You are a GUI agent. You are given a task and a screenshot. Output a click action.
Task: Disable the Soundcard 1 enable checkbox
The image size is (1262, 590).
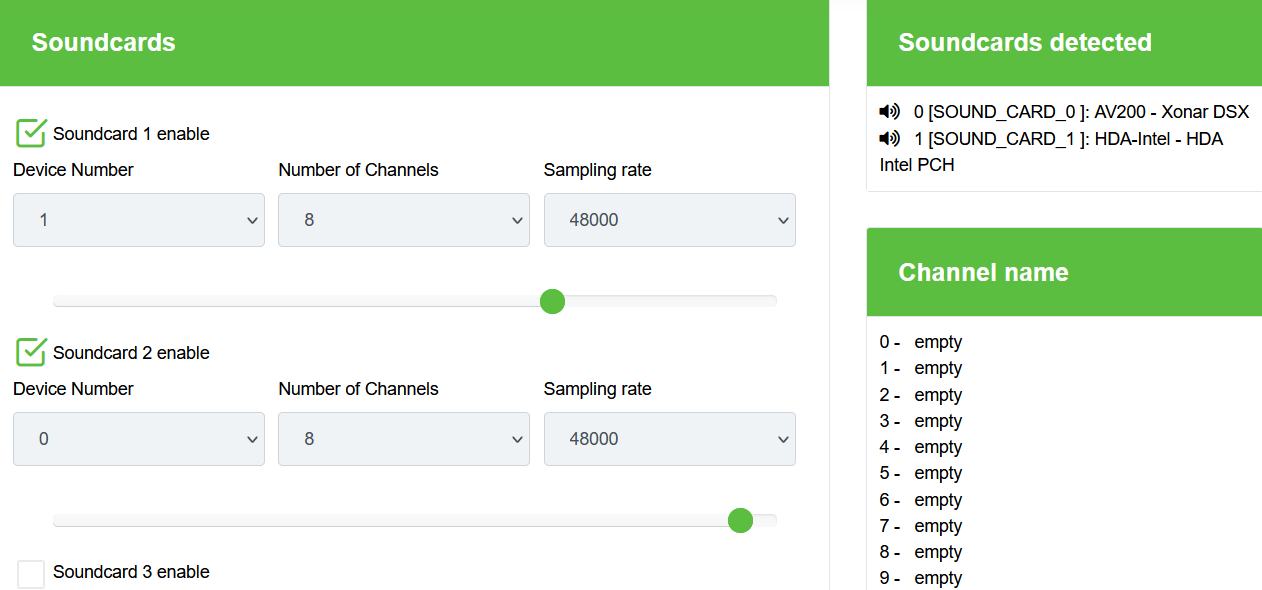(x=32, y=133)
